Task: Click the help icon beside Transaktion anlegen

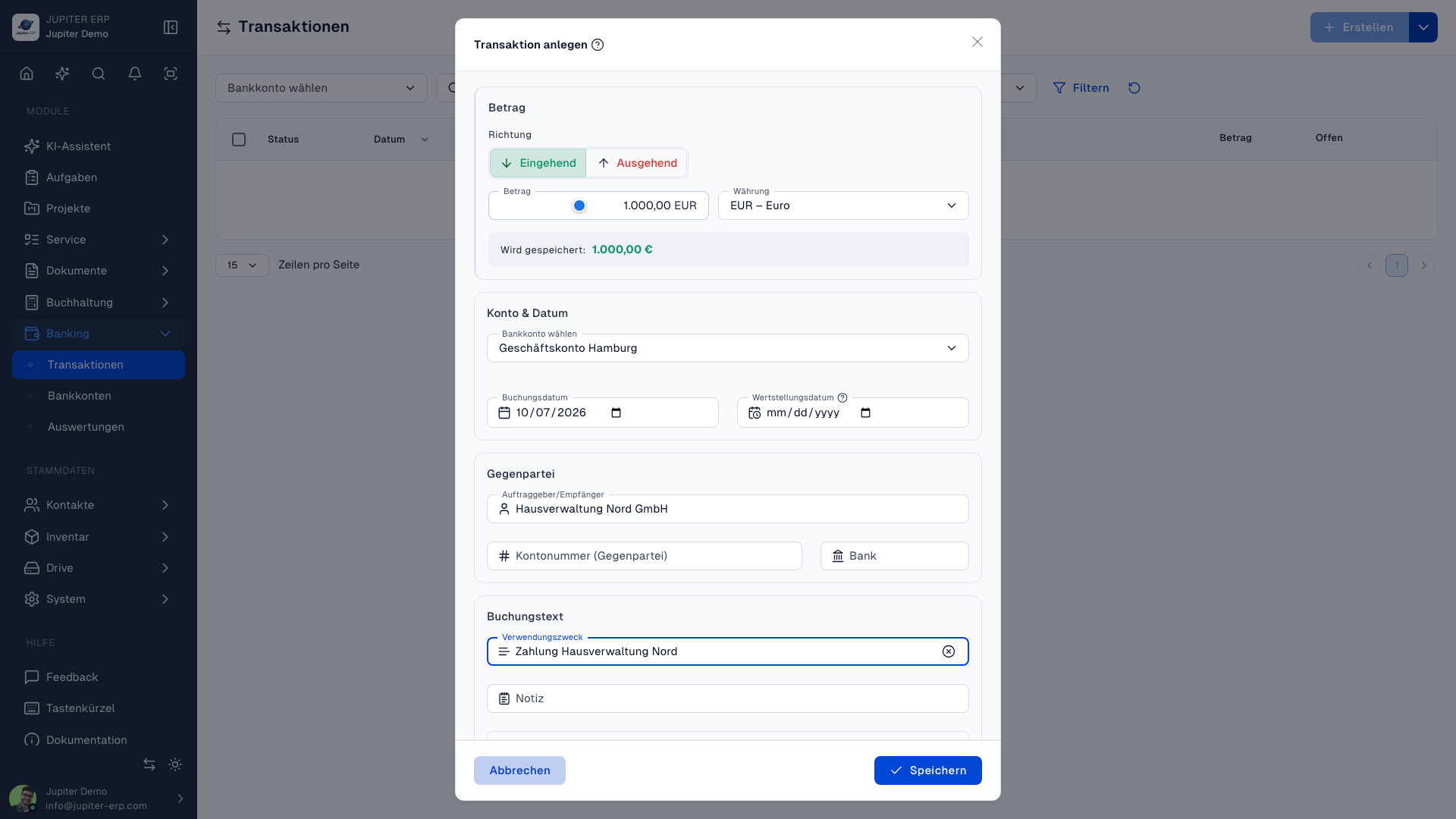Action: (598, 45)
